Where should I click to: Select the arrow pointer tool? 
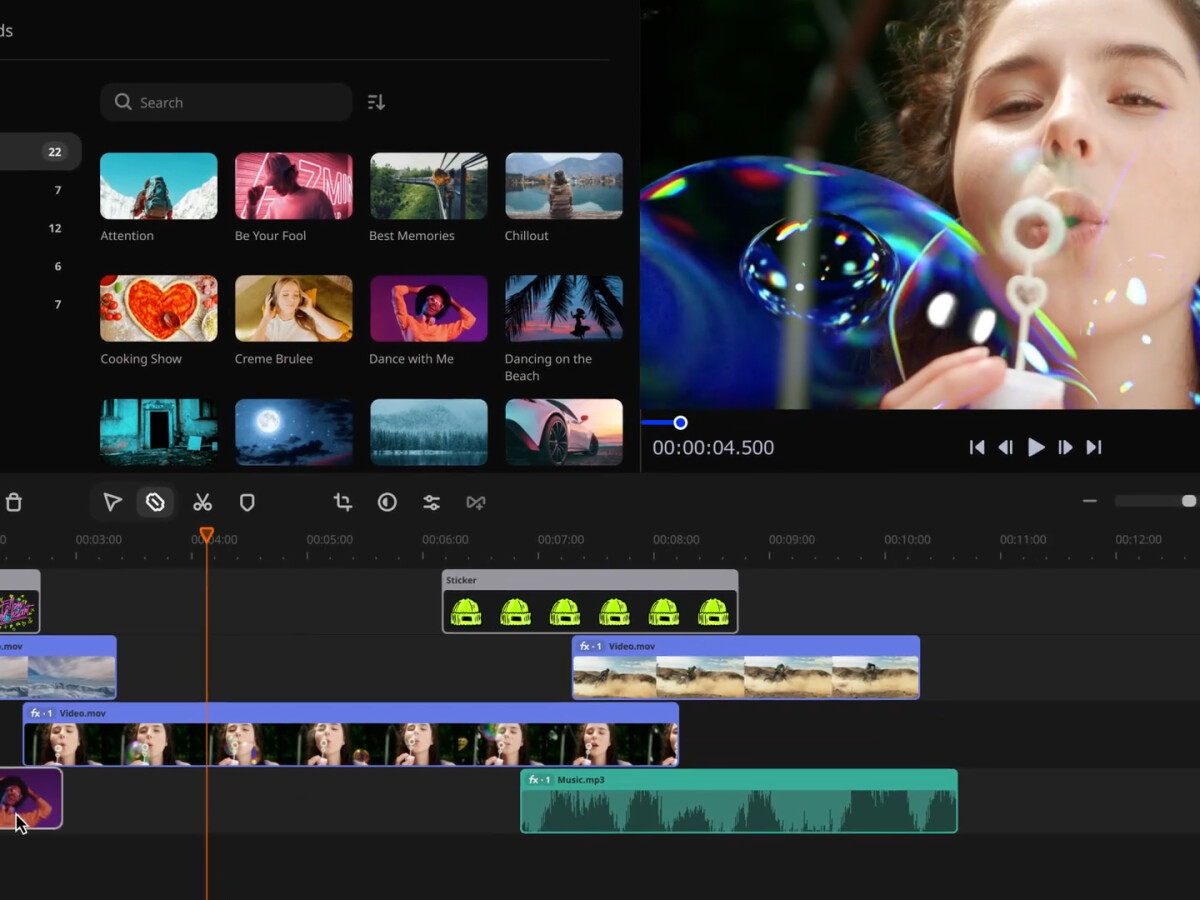coord(113,502)
